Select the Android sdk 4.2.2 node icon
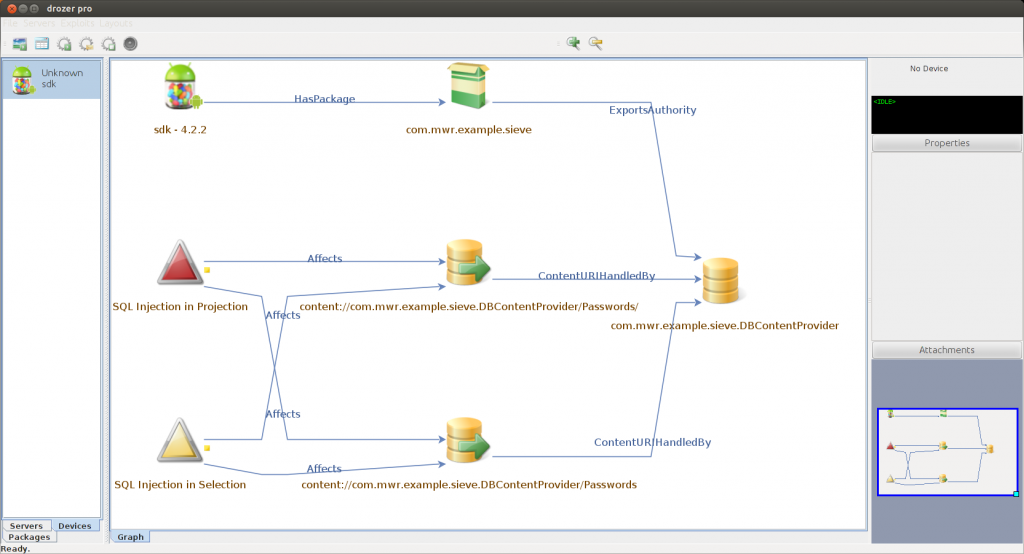The image size is (1024, 554). (182, 86)
